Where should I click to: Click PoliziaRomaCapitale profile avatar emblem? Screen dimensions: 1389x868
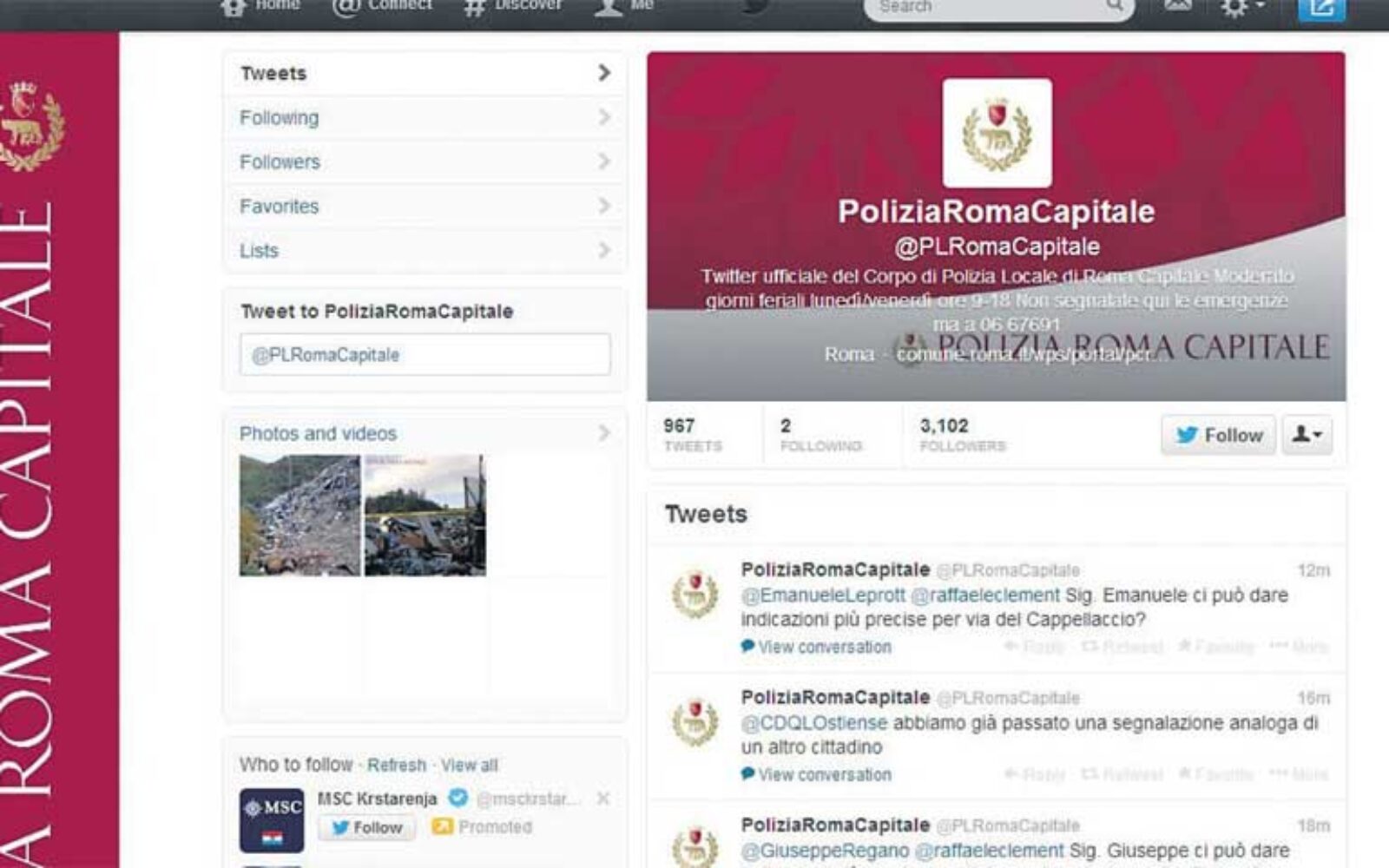[997, 133]
